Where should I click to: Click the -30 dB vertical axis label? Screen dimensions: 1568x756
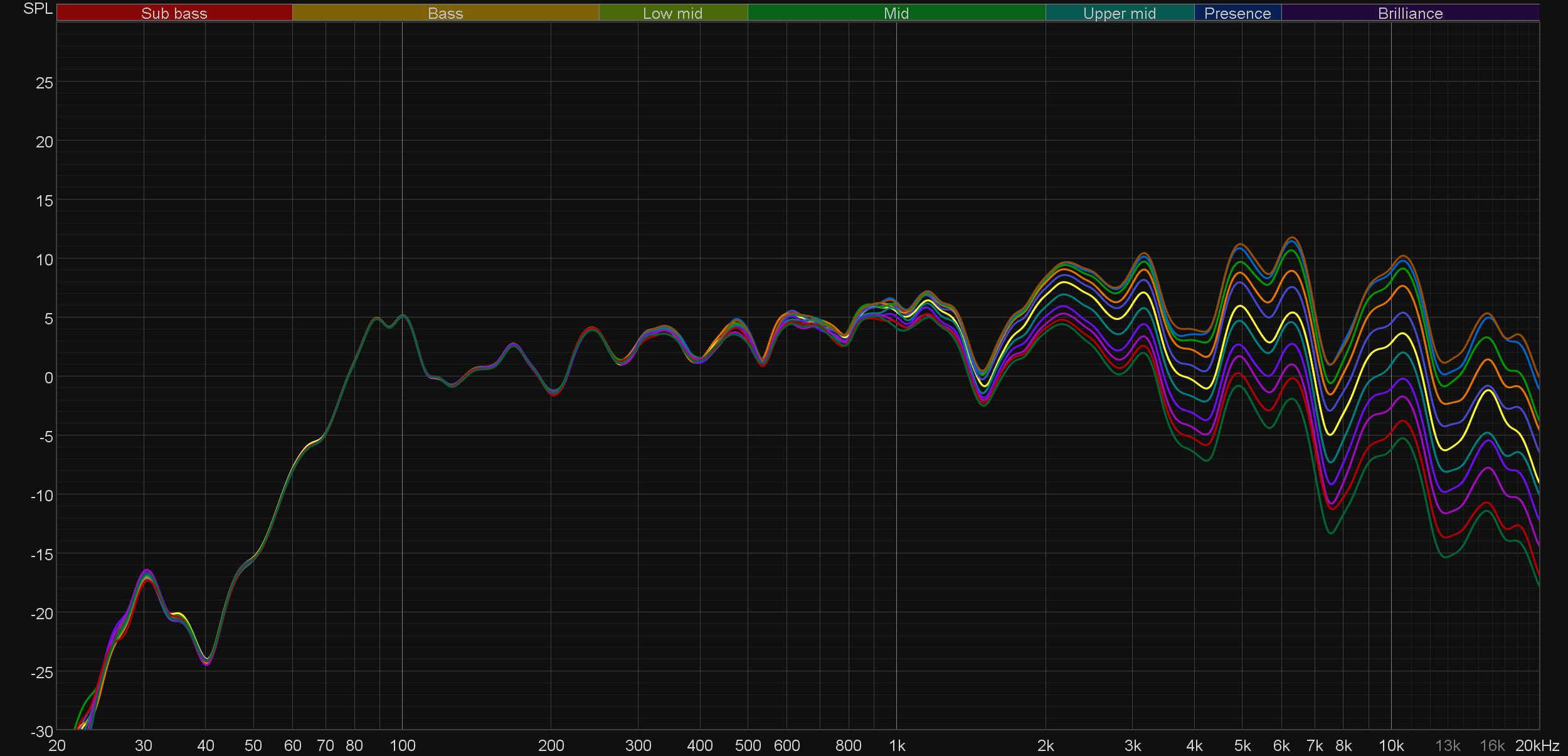(42, 731)
